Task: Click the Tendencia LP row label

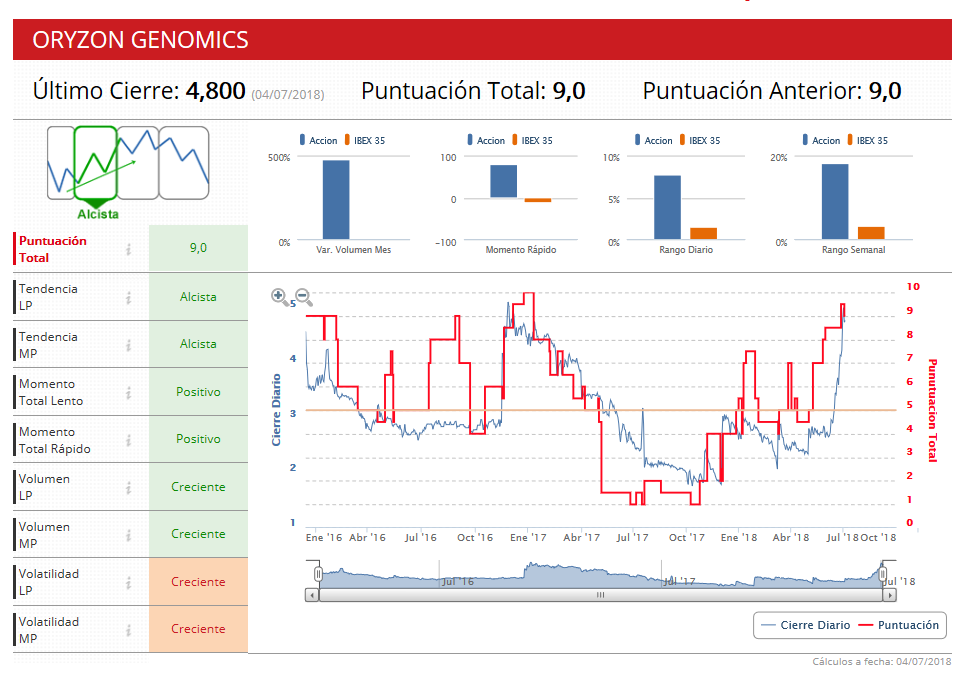Action: pos(48,297)
